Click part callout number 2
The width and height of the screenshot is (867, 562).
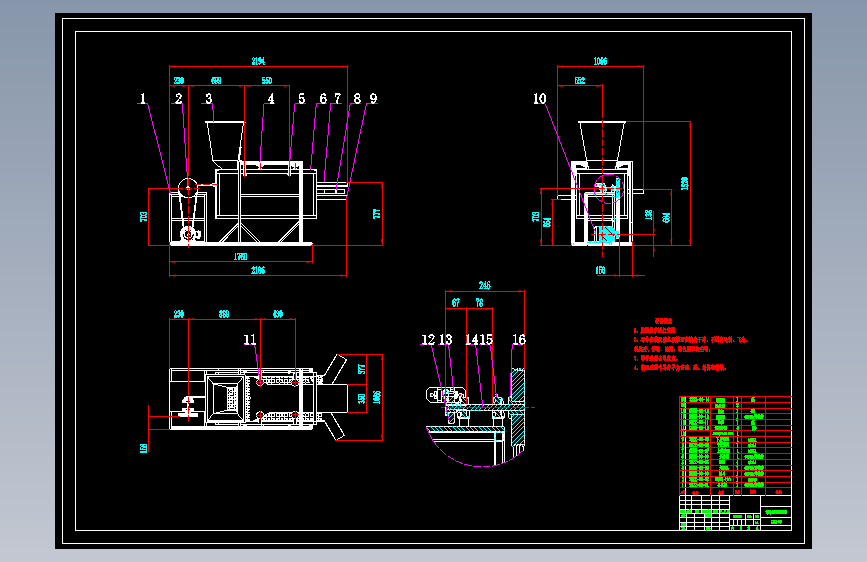tap(179, 98)
